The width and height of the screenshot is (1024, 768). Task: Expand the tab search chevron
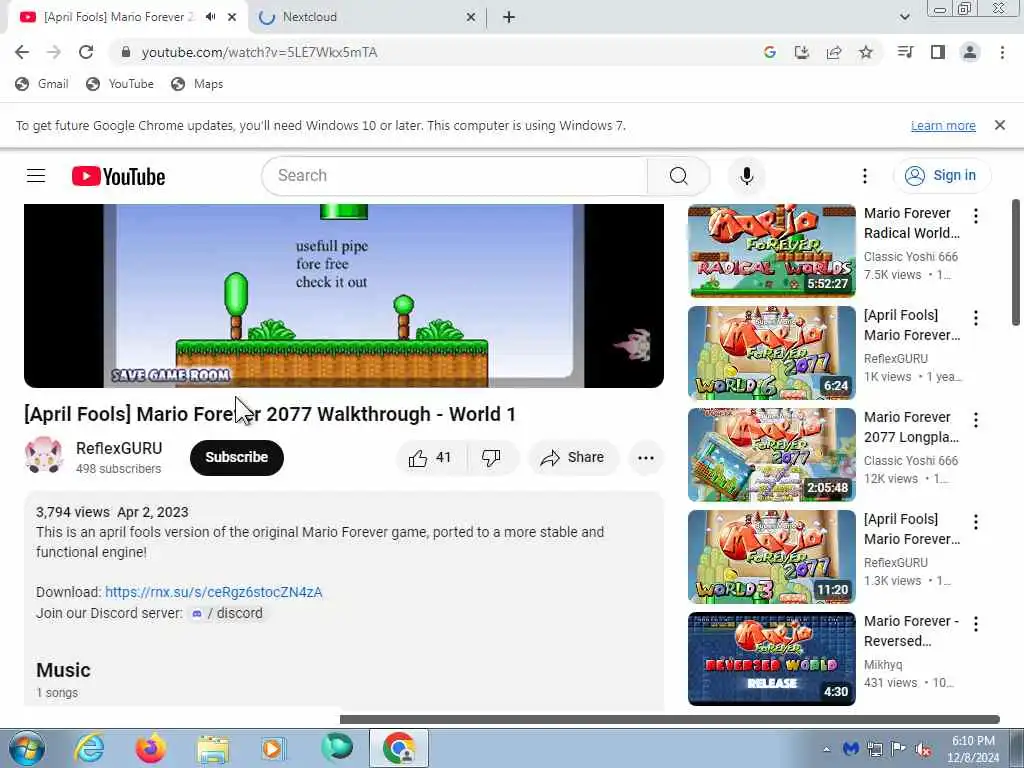904,17
